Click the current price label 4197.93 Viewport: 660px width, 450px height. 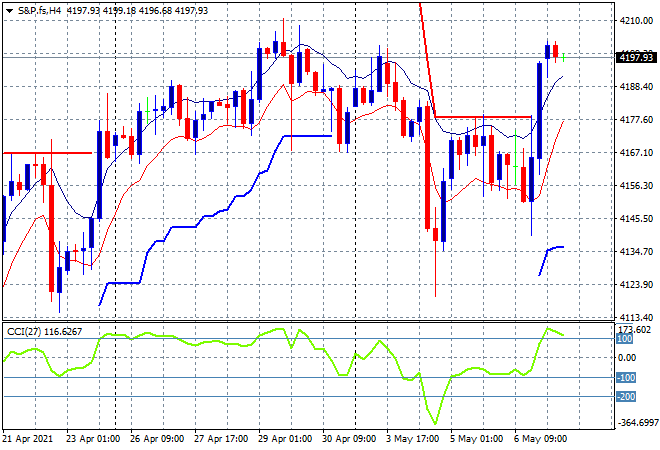[x=636, y=57]
